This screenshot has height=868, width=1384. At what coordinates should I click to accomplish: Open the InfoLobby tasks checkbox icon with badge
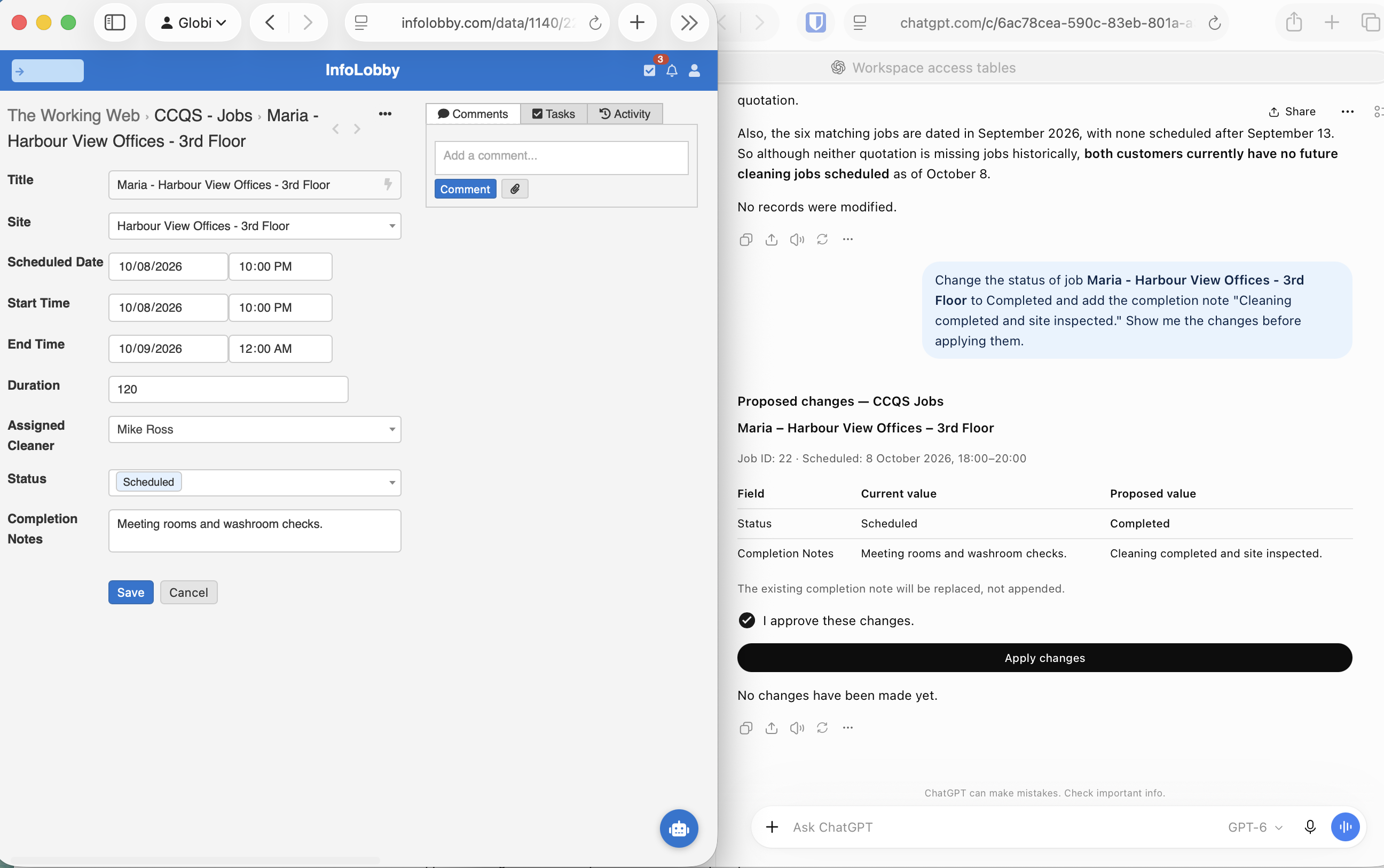click(650, 70)
